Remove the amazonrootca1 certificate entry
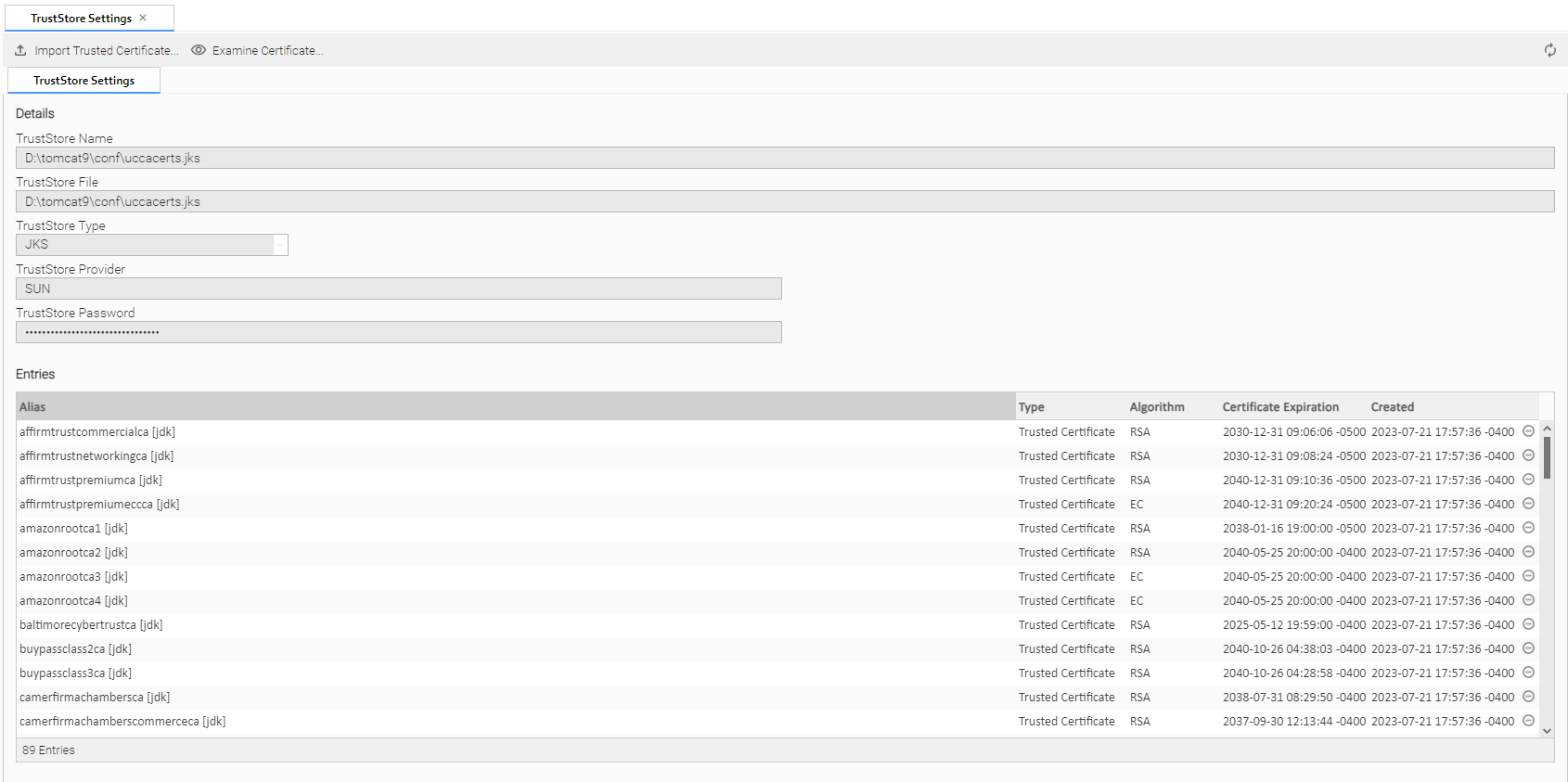The width and height of the screenshot is (1568, 782). (x=1528, y=528)
